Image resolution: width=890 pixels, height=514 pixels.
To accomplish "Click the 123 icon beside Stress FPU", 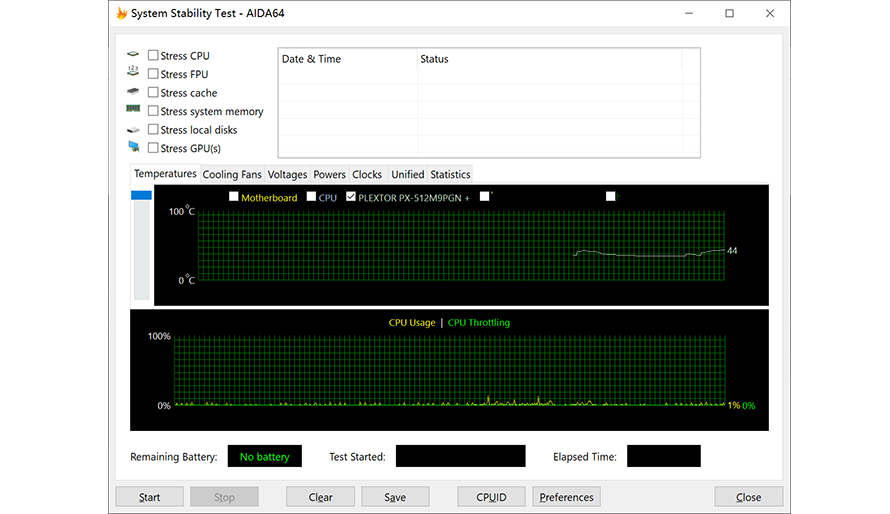I will click(x=133, y=73).
